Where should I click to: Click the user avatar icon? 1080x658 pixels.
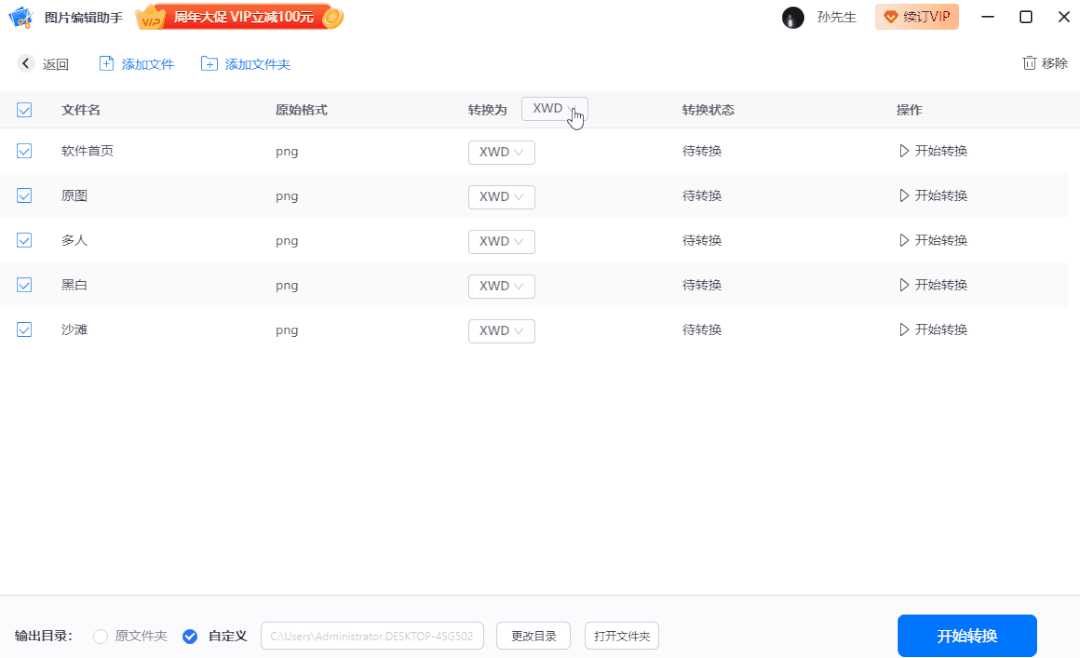point(793,17)
